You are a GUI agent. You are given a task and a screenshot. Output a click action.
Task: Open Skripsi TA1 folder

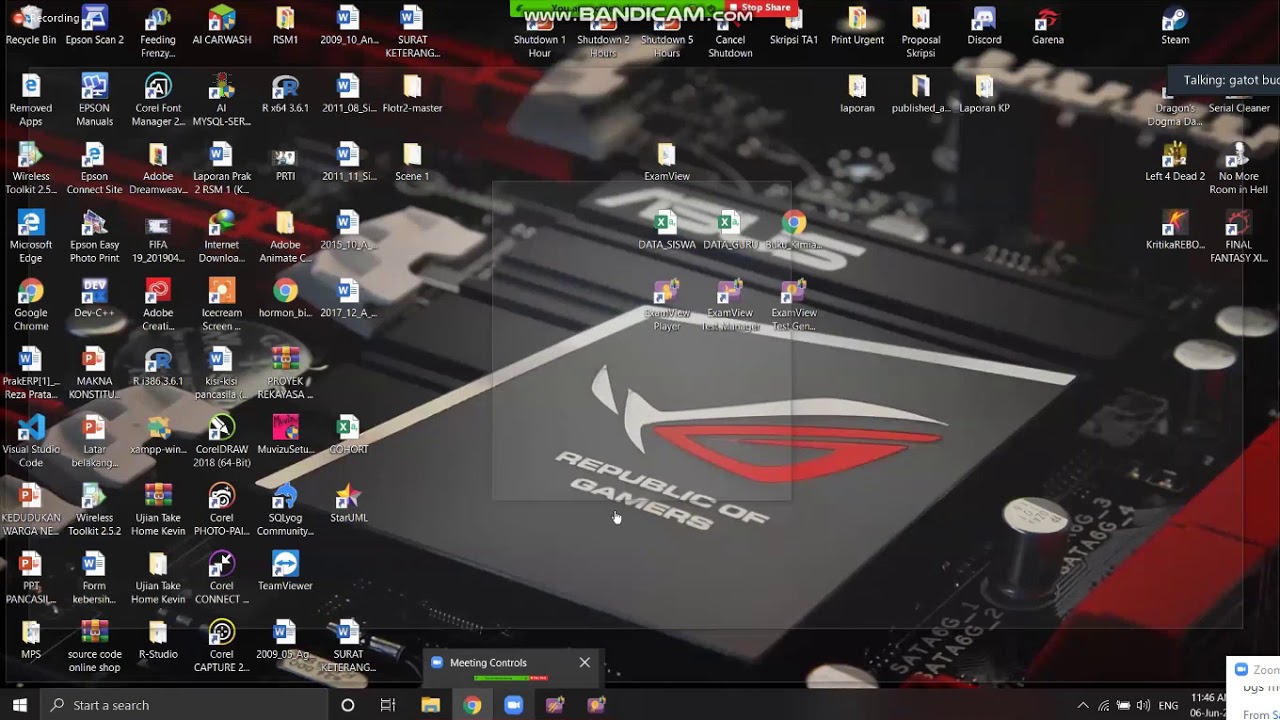pos(794,27)
